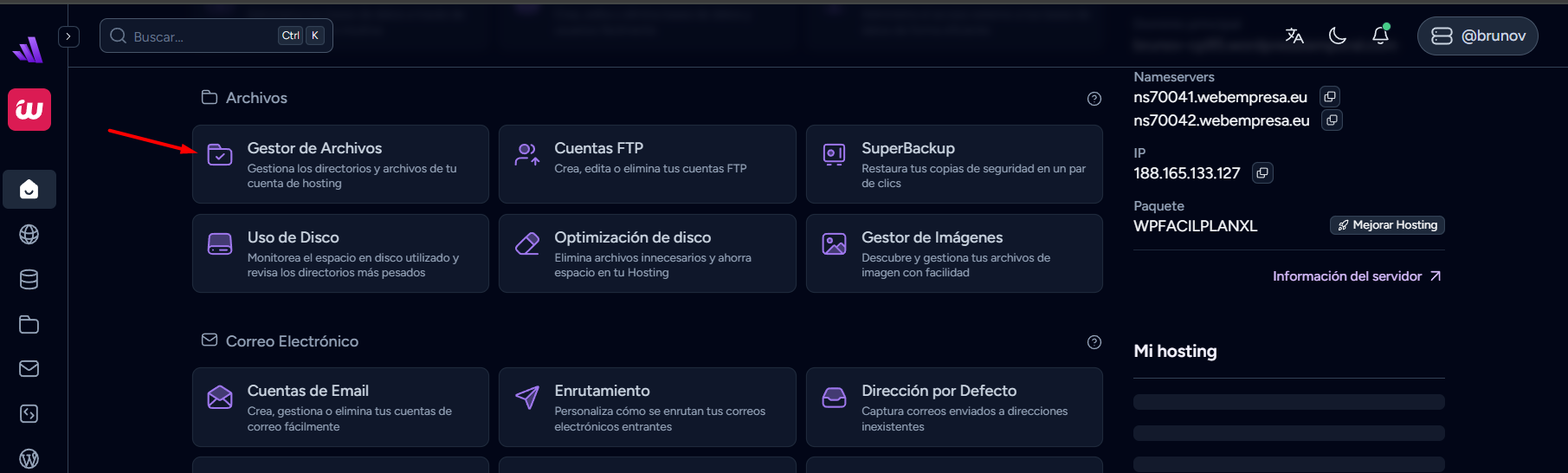Open the mail icon in sidebar
The height and width of the screenshot is (473, 1568).
pyautogui.click(x=29, y=369)
